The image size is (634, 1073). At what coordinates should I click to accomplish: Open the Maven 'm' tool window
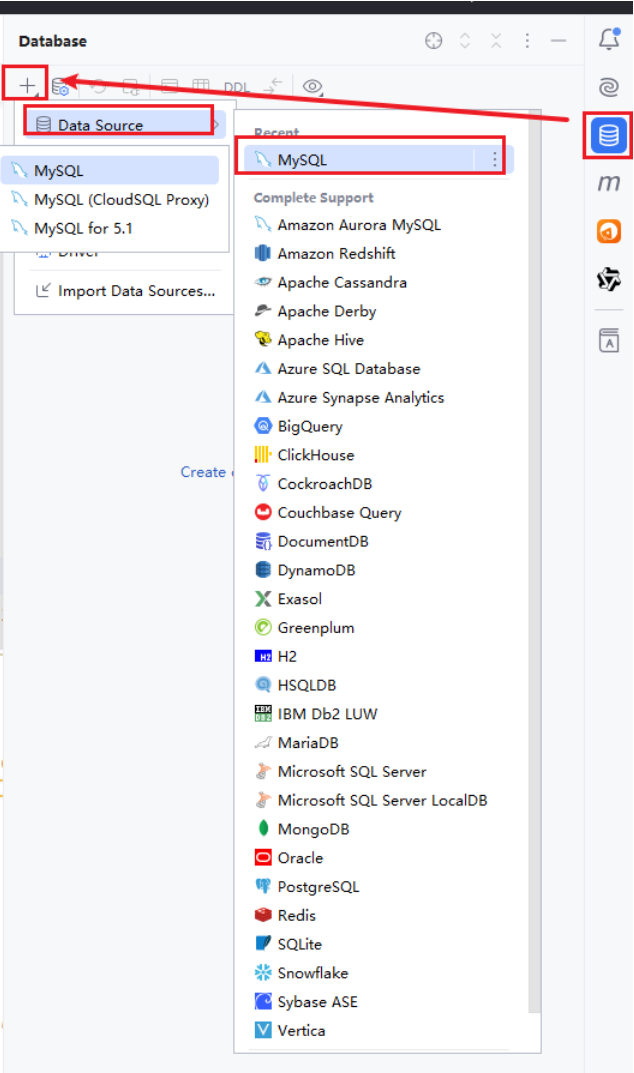(609, 183)
